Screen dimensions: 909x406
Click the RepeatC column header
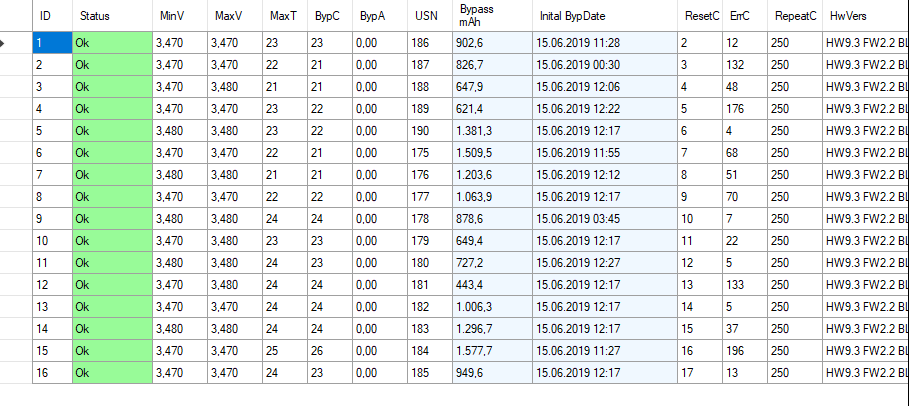coord(795,16)
